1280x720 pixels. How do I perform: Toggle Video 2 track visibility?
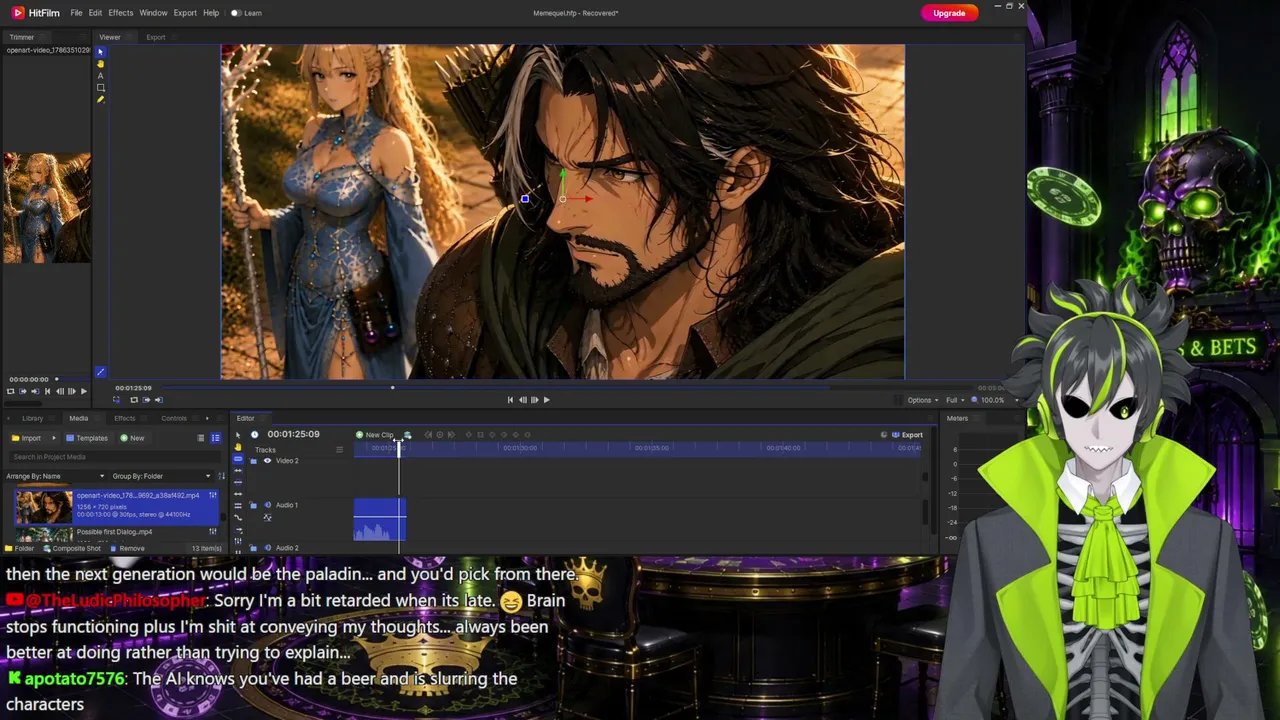coord(267,461)
